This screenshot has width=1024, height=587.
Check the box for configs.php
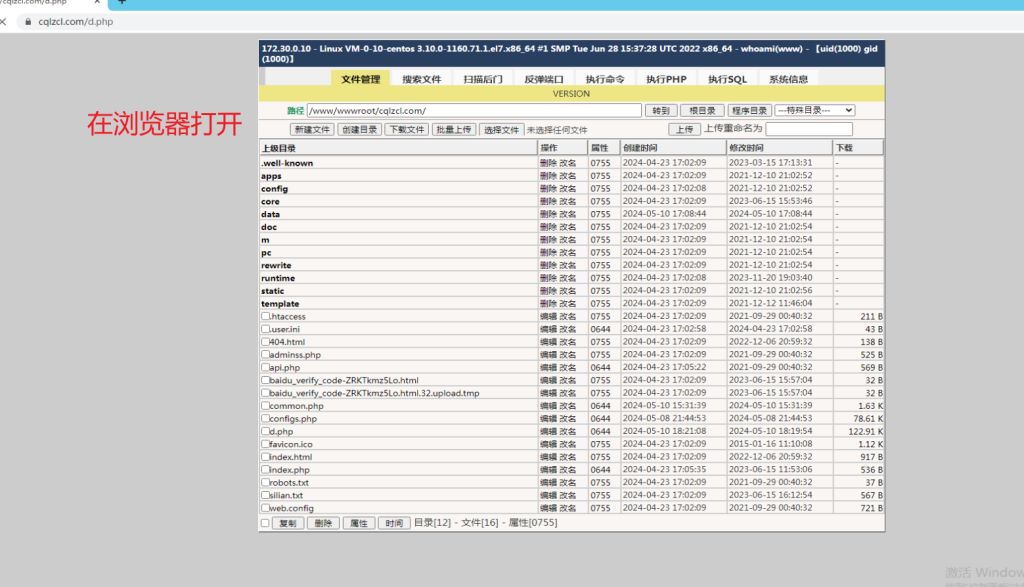tap(265, 419)
